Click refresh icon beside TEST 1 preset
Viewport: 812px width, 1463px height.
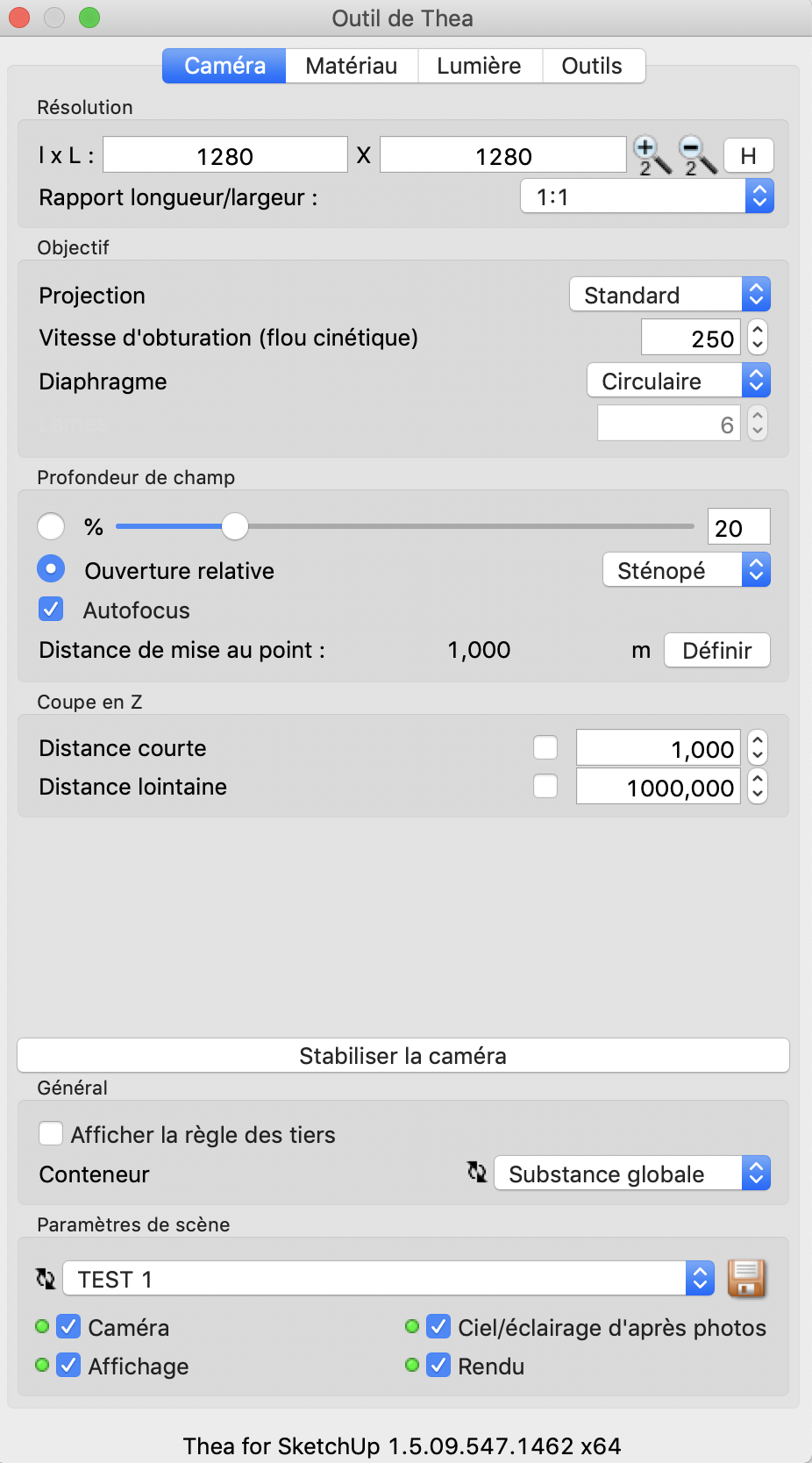point(46,1279)
